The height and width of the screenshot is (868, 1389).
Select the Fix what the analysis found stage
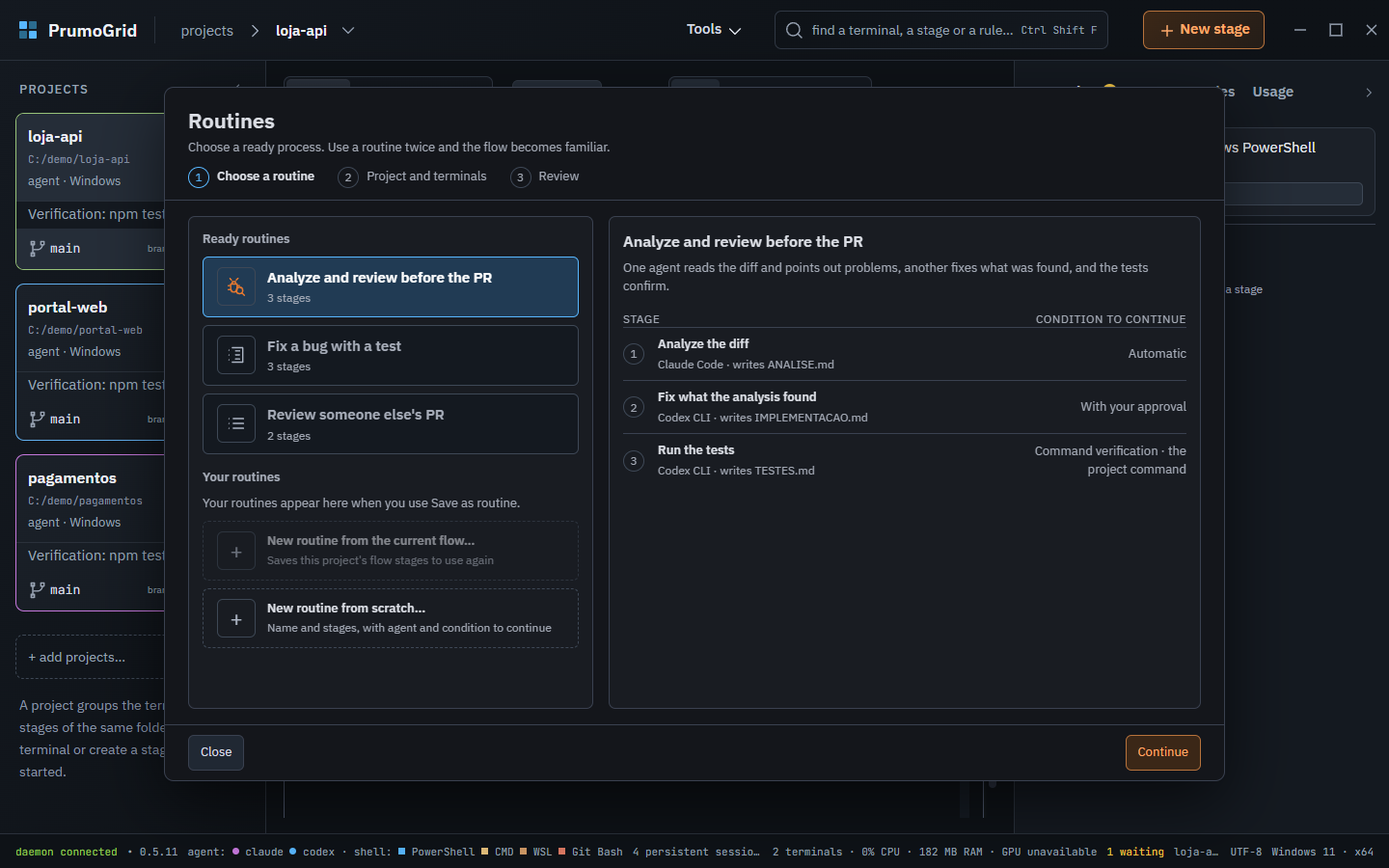coord(905,407)
